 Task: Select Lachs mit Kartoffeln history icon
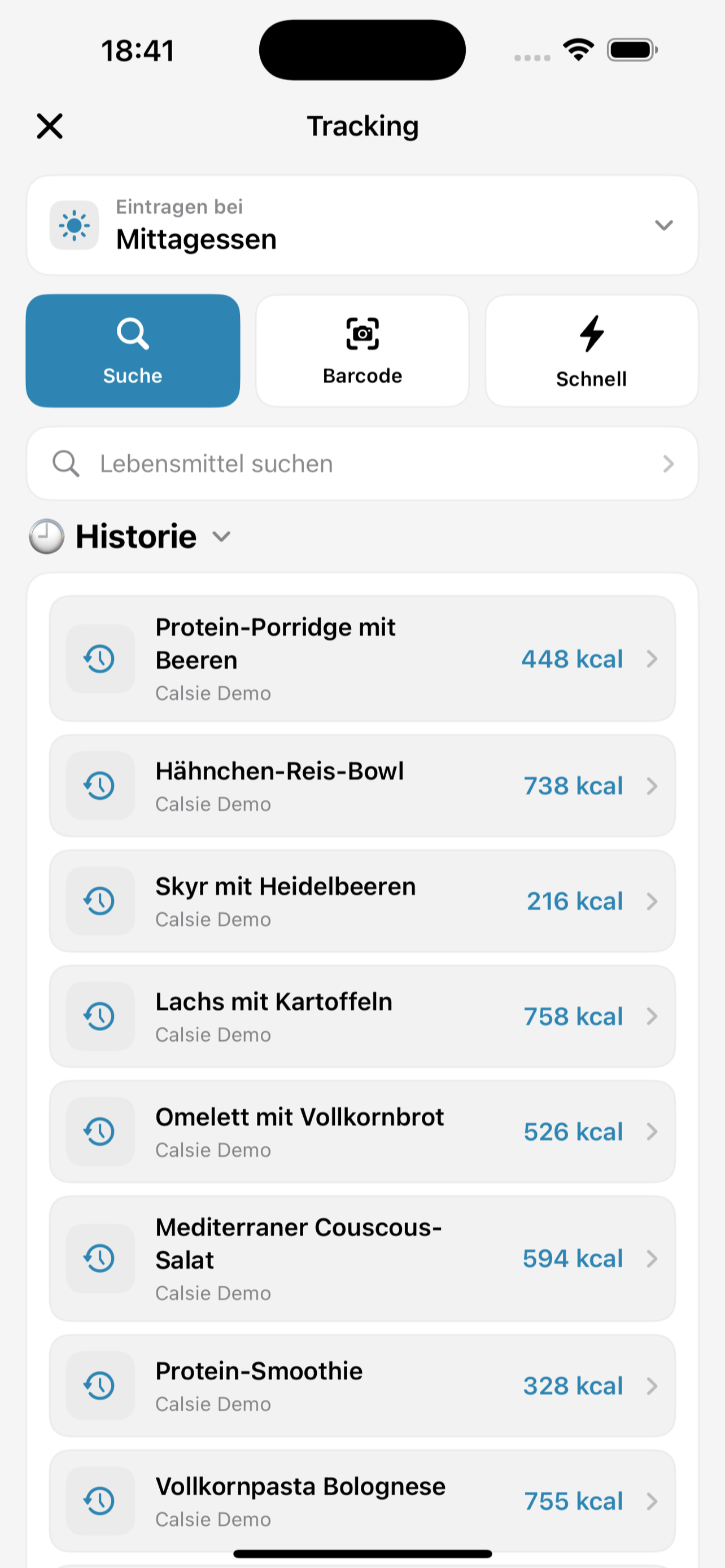coord(100,1016)
